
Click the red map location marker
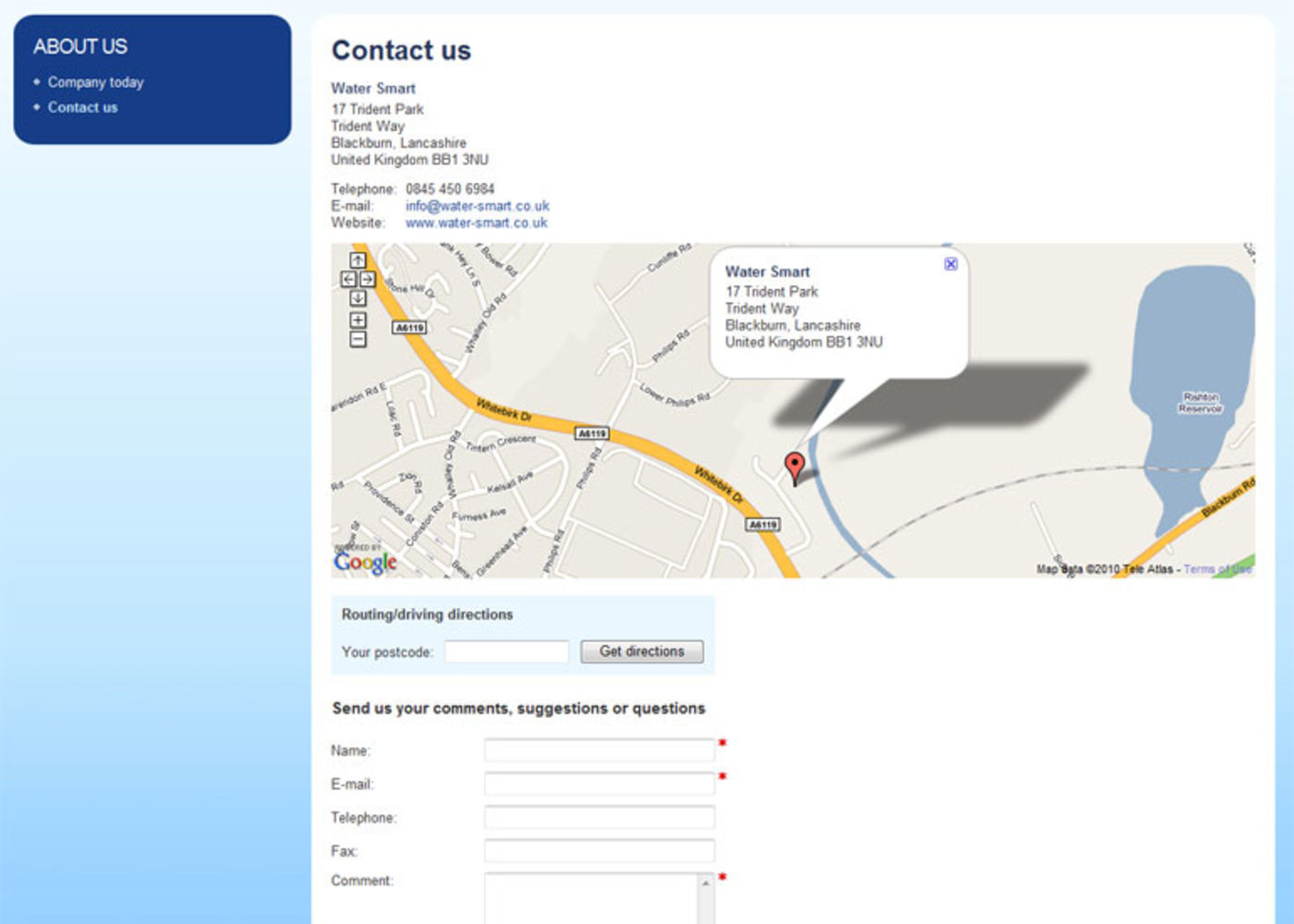[x=795, y=468]
